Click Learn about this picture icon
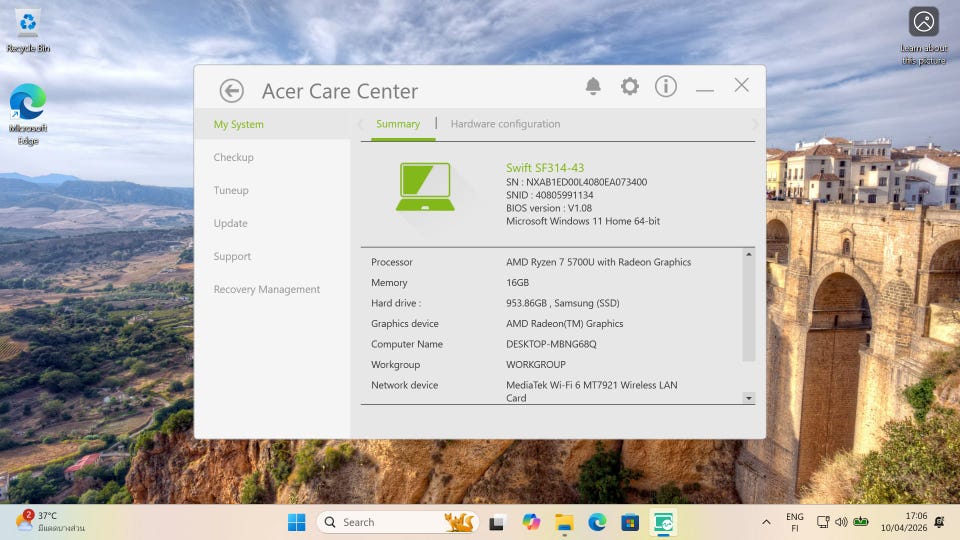Screen dimensions: 960x540 tap(923, 36)
